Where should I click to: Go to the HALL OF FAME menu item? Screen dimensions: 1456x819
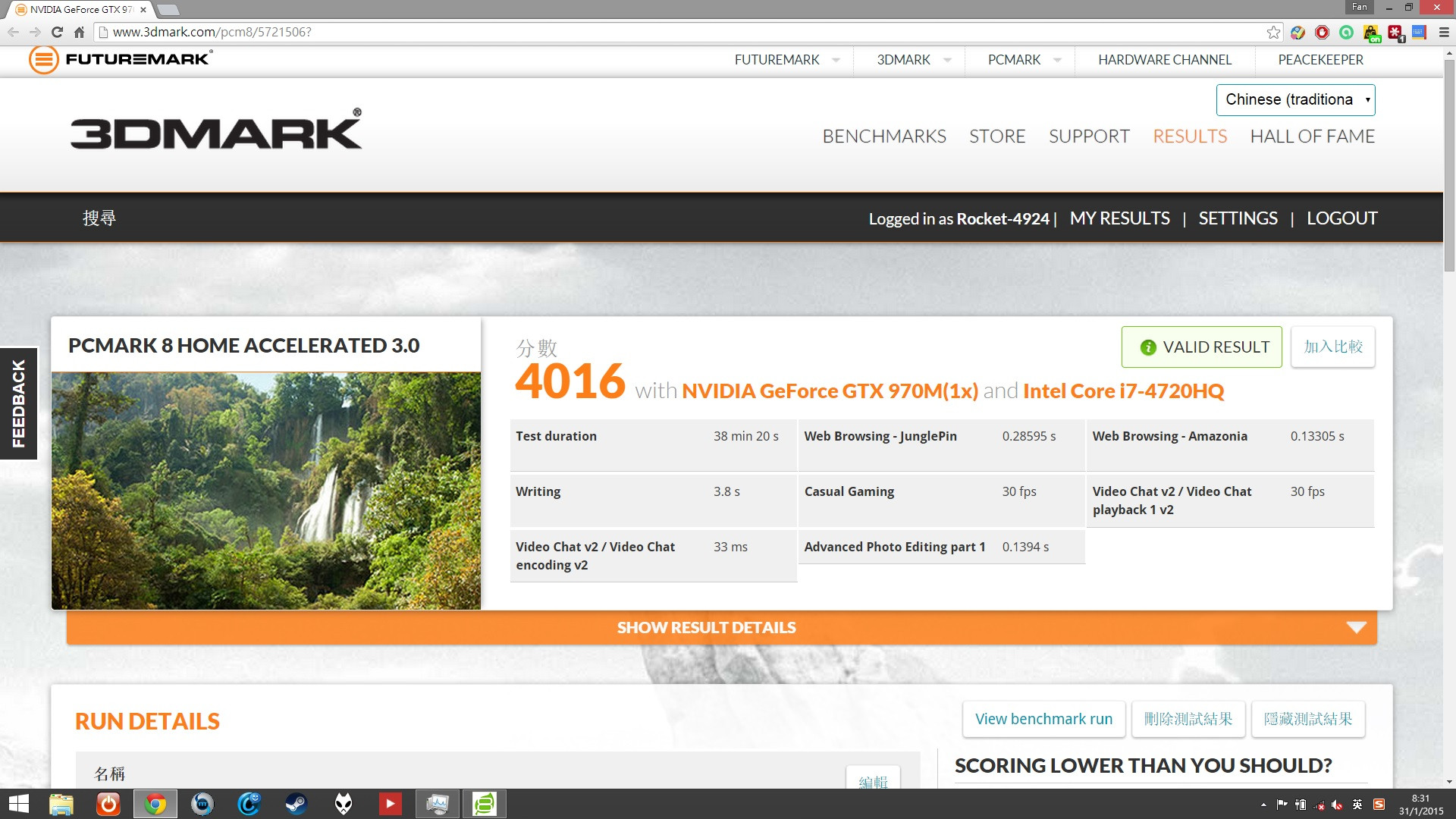tap(1313, 136)
